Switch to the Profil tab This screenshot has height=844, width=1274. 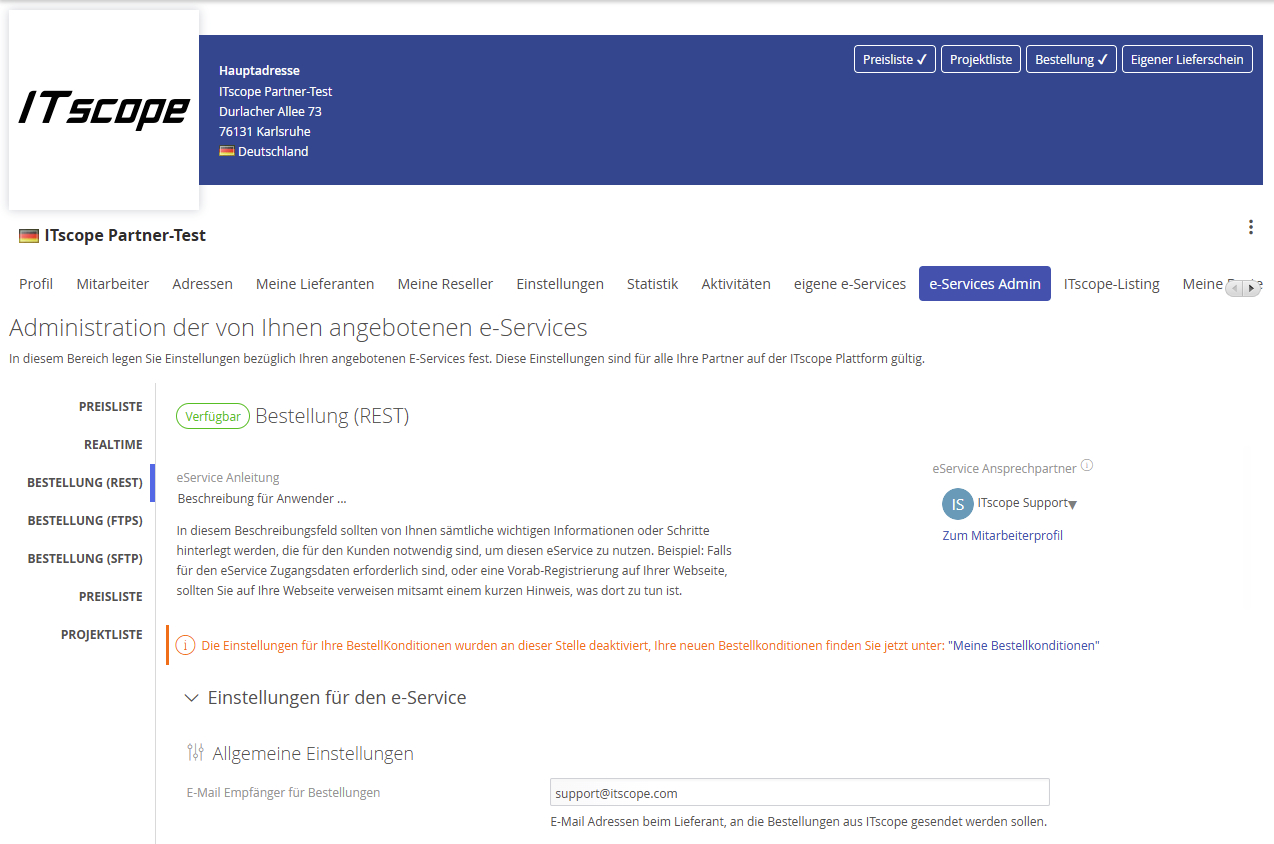click(36, 284)
